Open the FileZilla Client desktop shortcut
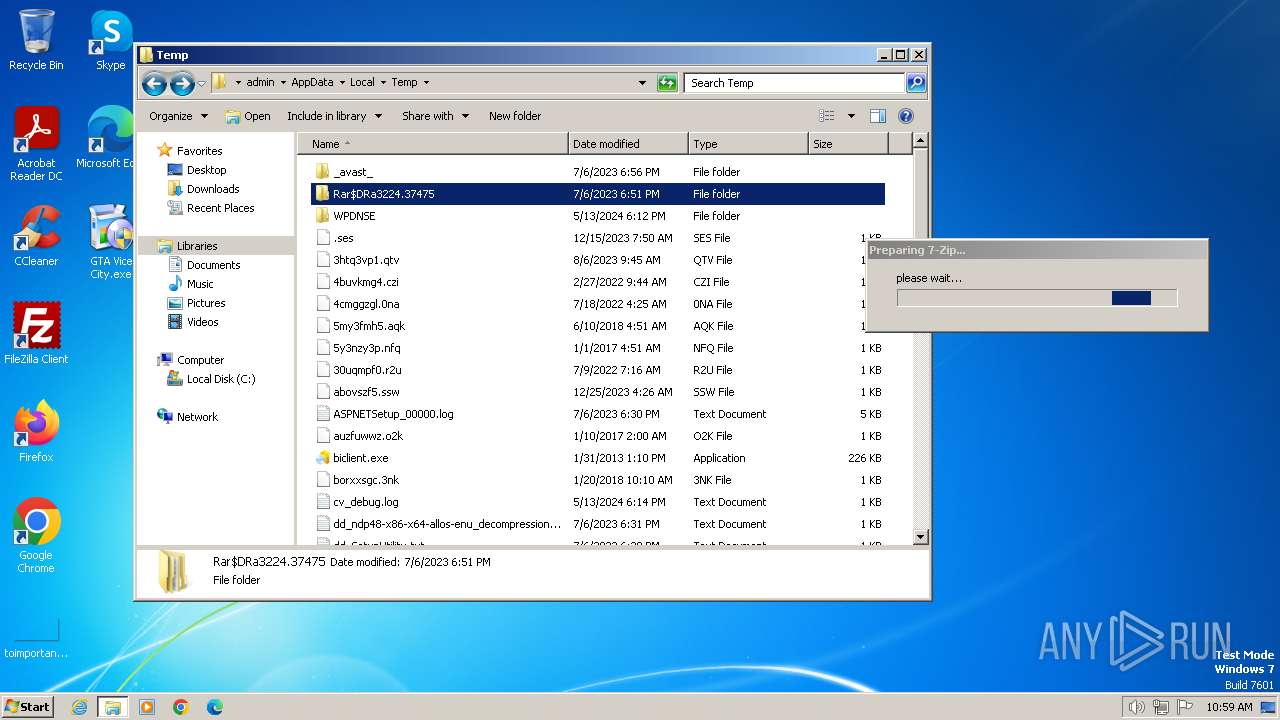1280x720 pixels. (x=36, y=334)
